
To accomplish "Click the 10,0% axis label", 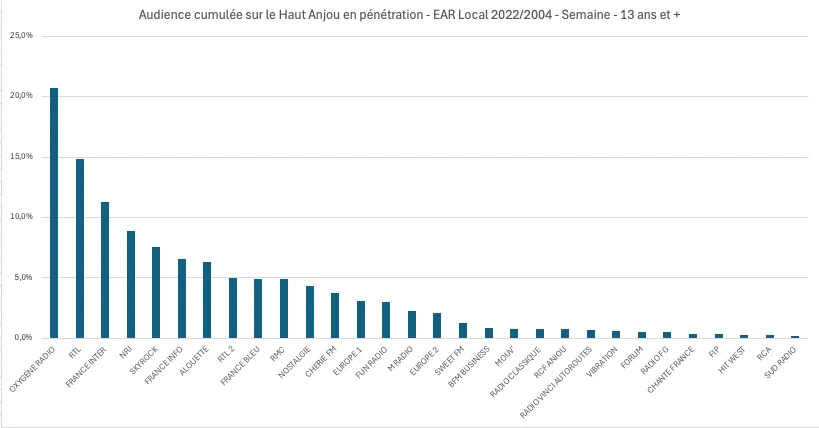I will 20,217.
